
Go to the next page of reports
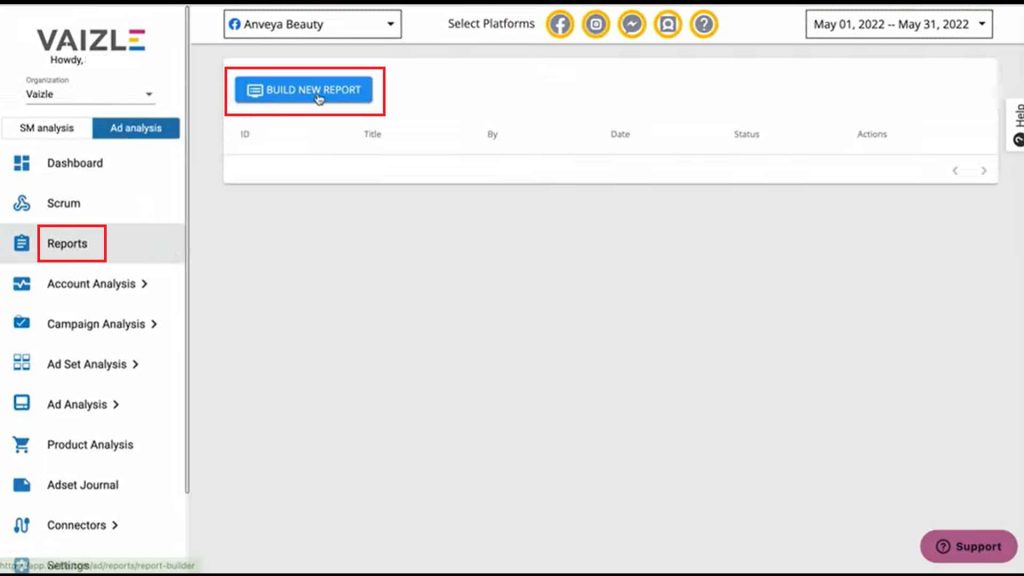tap(984, 170)
